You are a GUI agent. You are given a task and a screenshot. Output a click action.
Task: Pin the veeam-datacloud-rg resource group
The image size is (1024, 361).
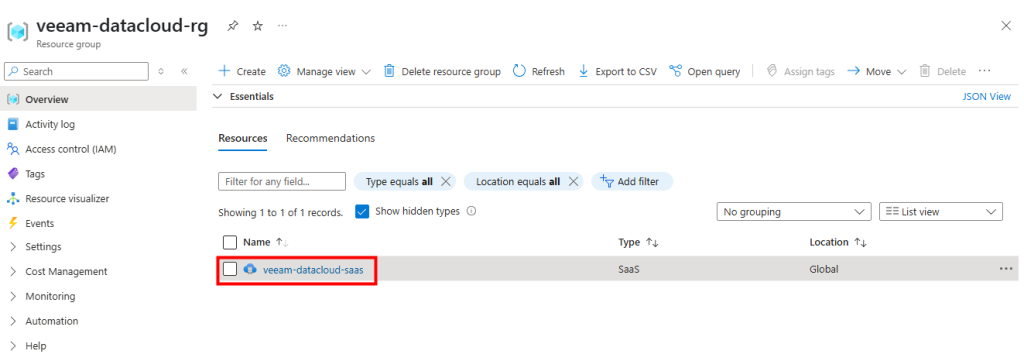(x=232, y=26)
